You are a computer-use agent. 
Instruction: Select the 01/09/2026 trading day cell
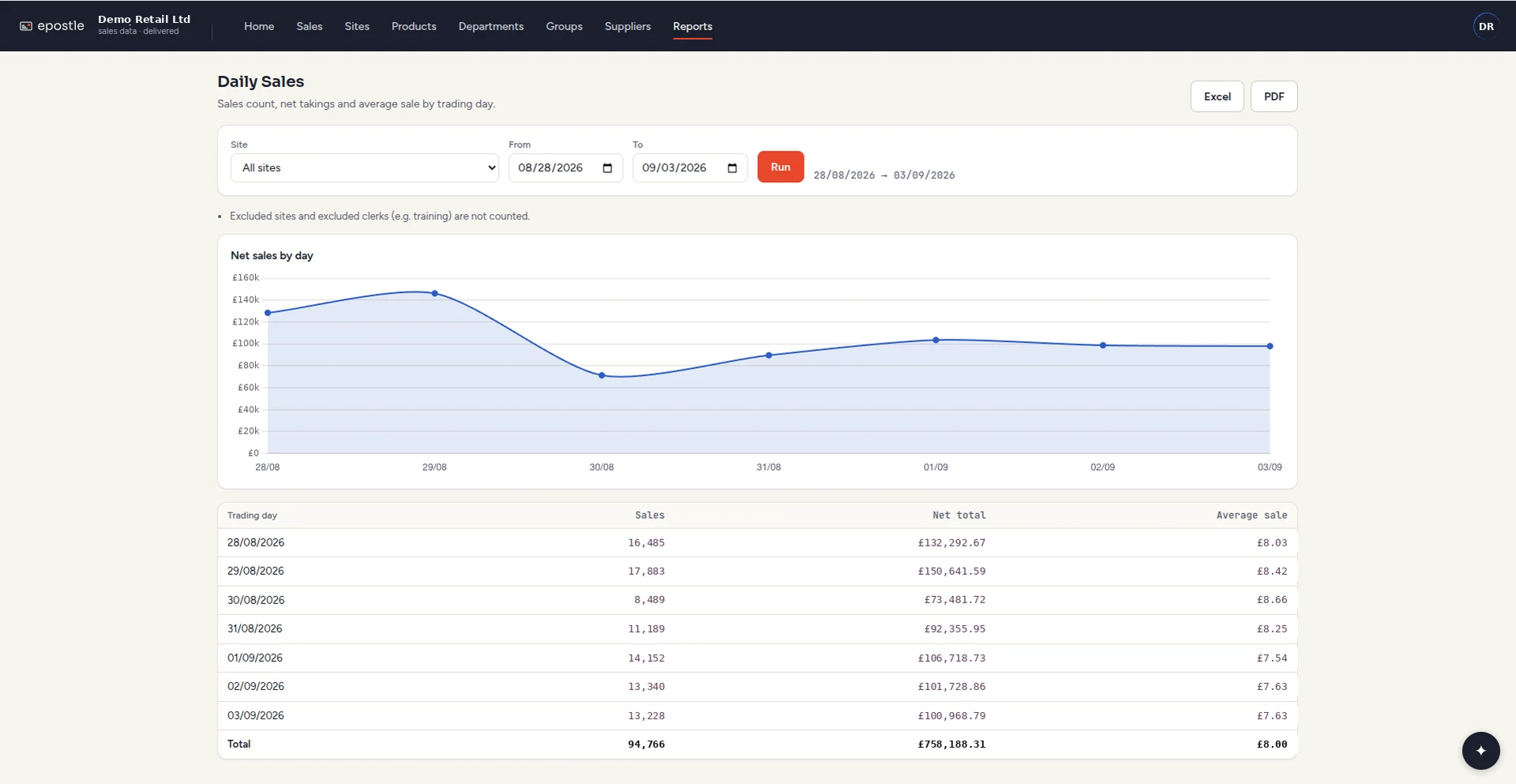click(255, 658)
